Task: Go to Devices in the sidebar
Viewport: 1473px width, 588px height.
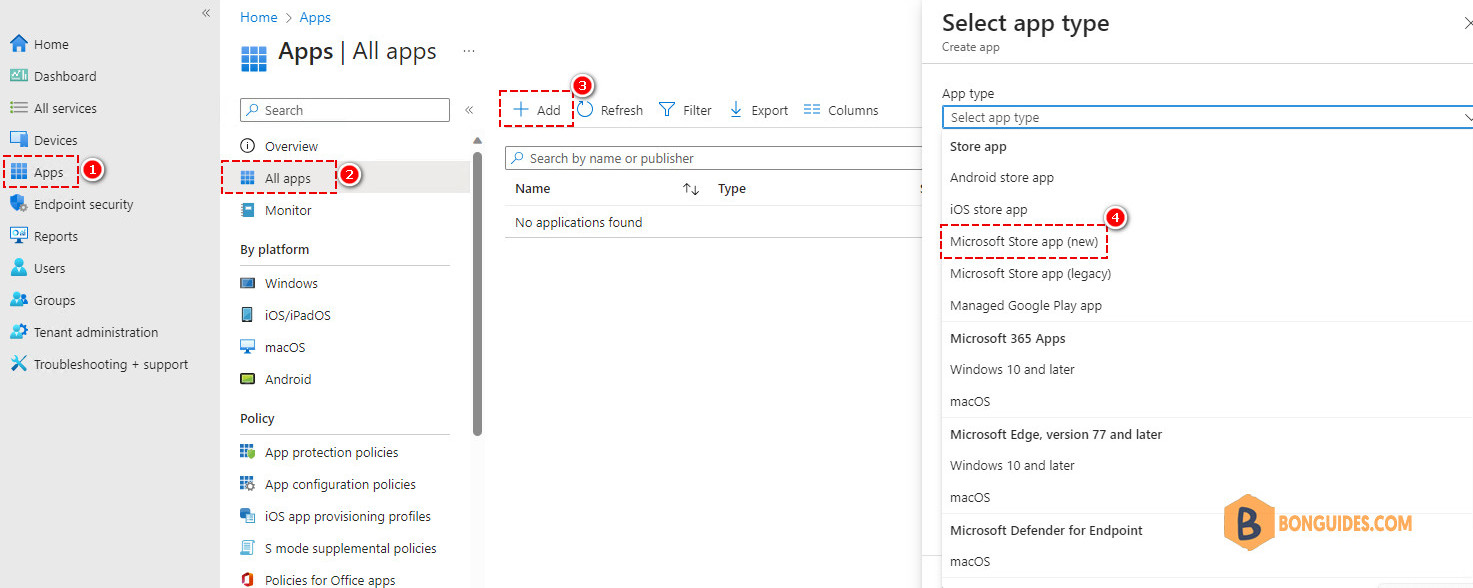Action: pos(43,140)
